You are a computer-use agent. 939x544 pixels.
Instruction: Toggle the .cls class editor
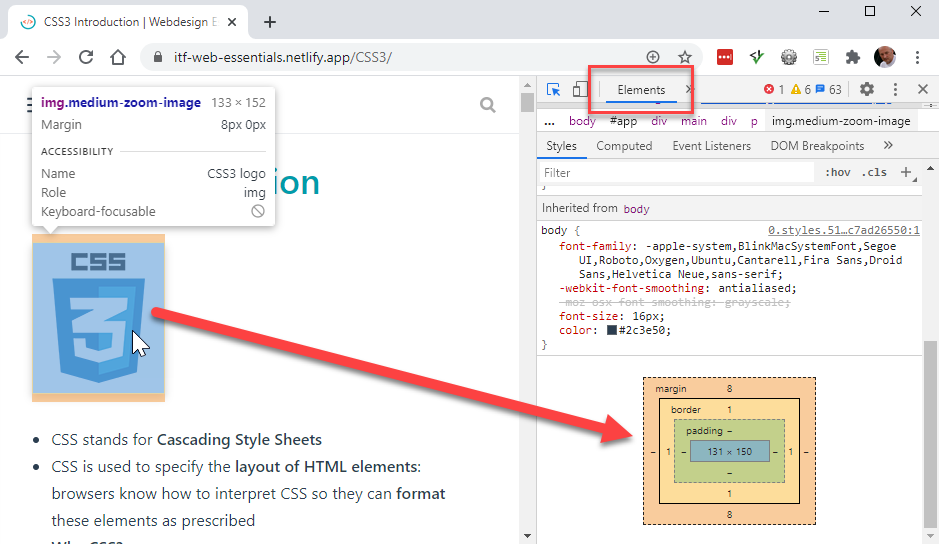874,173
